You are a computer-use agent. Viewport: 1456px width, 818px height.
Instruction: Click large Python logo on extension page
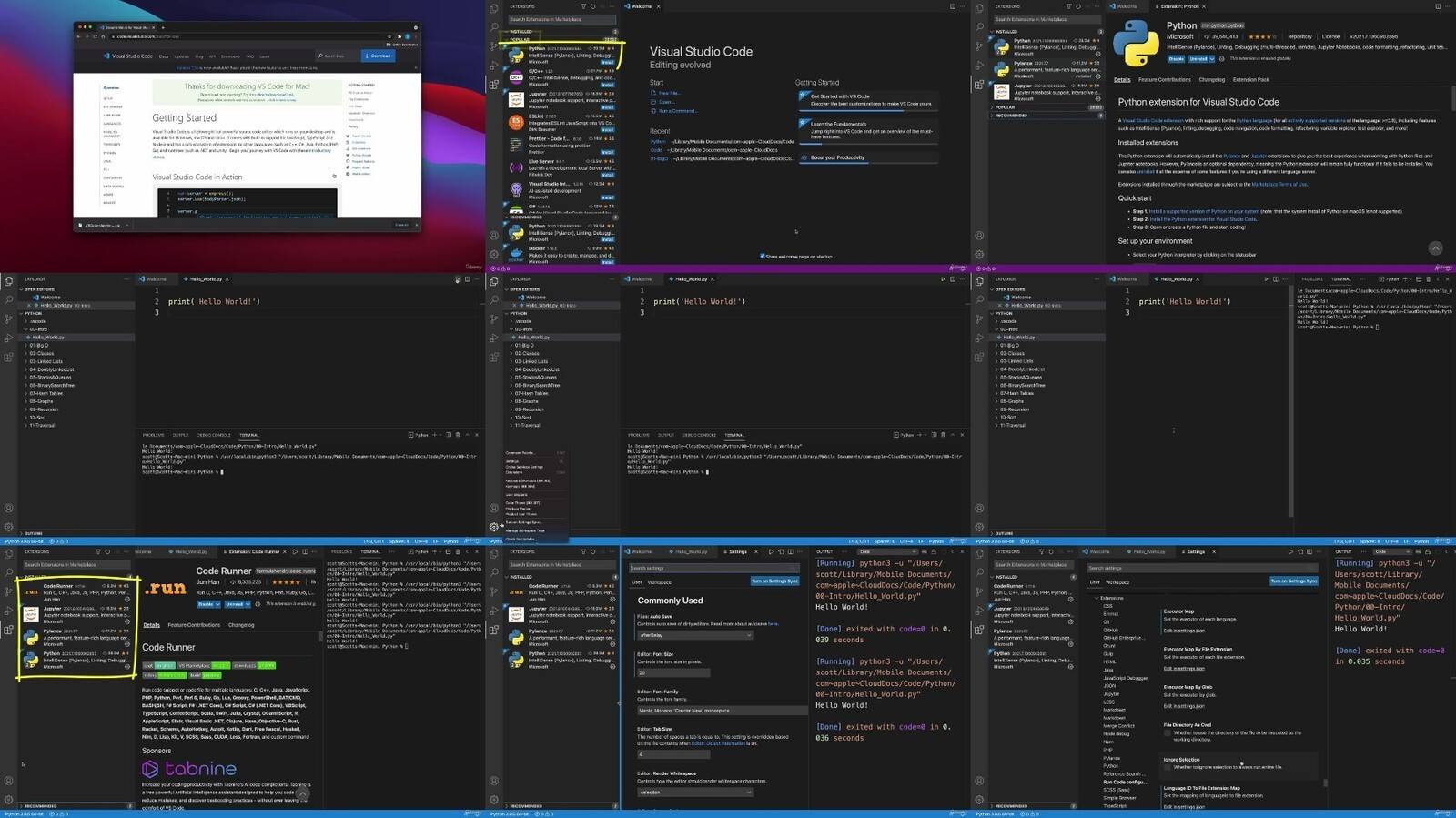(1136, 43)
